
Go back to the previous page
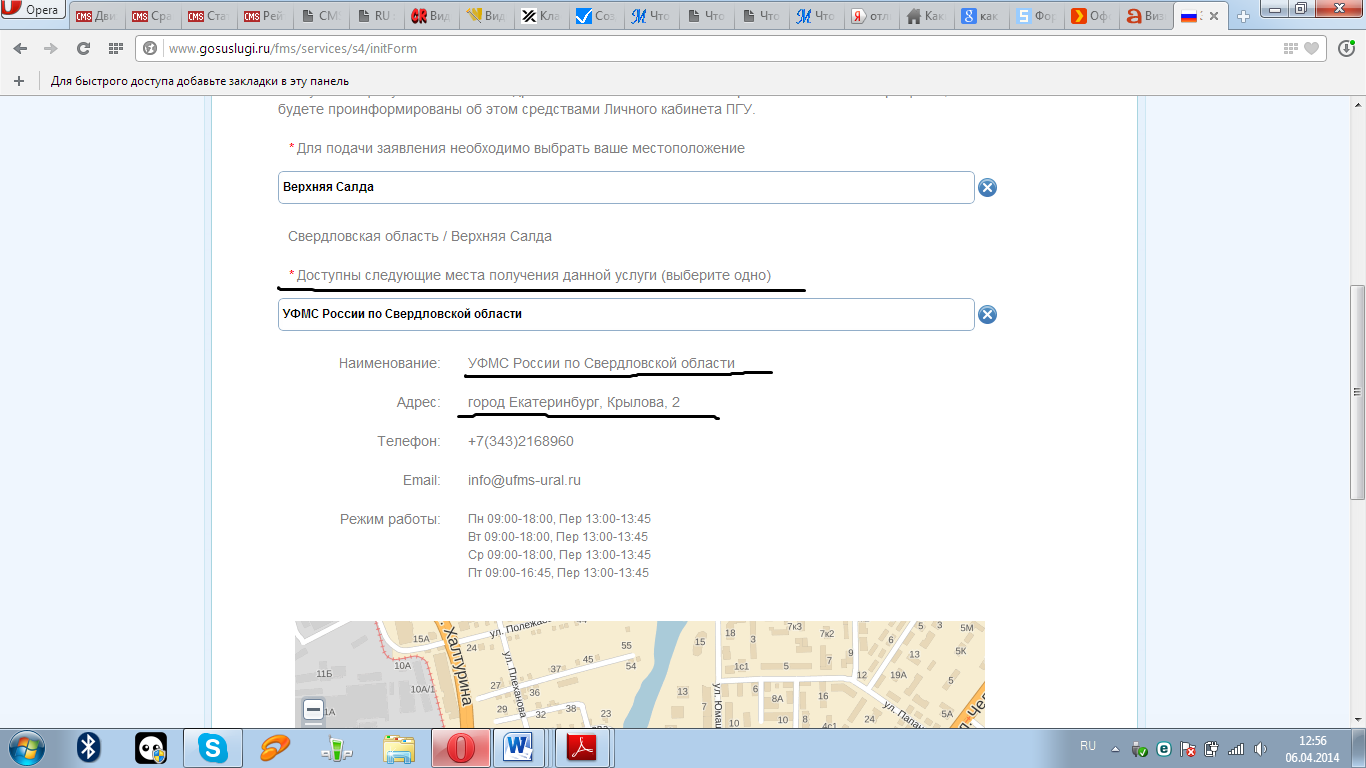pyautogui.click(x=20, y=49)
